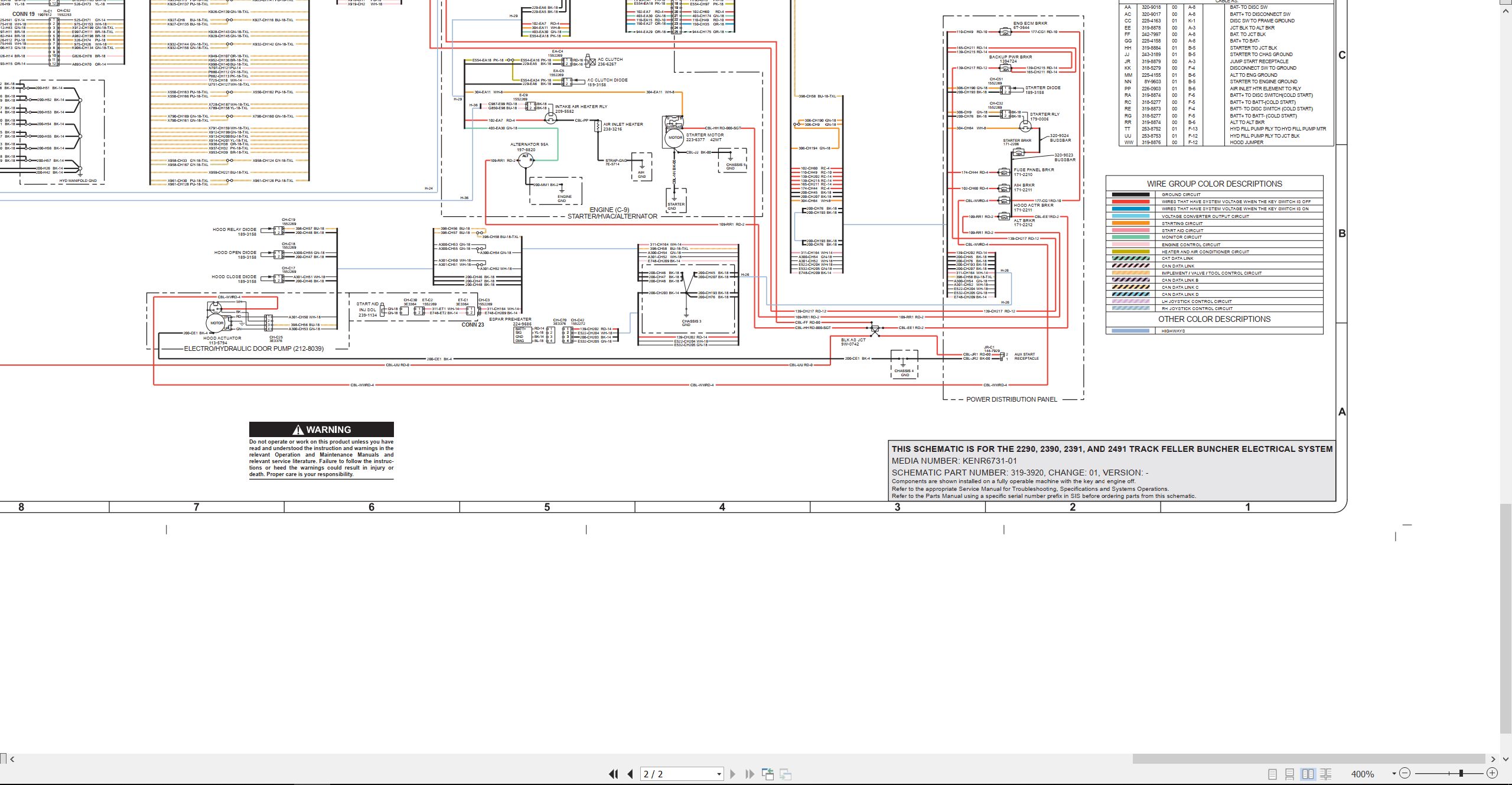This screenshot has width=1512, height=785.
Task: Click the zoom slider handle
Action: pos(1461,773)
